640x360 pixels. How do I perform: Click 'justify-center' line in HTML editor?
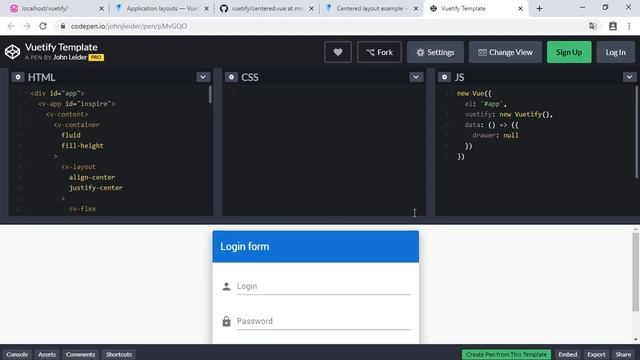click(96, 188)
